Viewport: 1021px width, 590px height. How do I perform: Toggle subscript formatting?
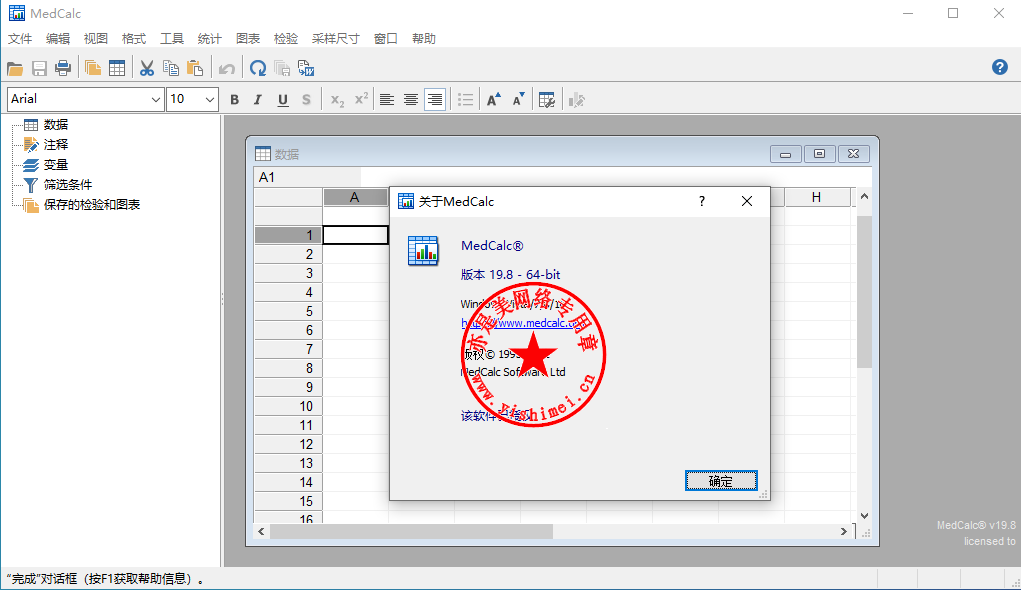[x=337, y=100]
